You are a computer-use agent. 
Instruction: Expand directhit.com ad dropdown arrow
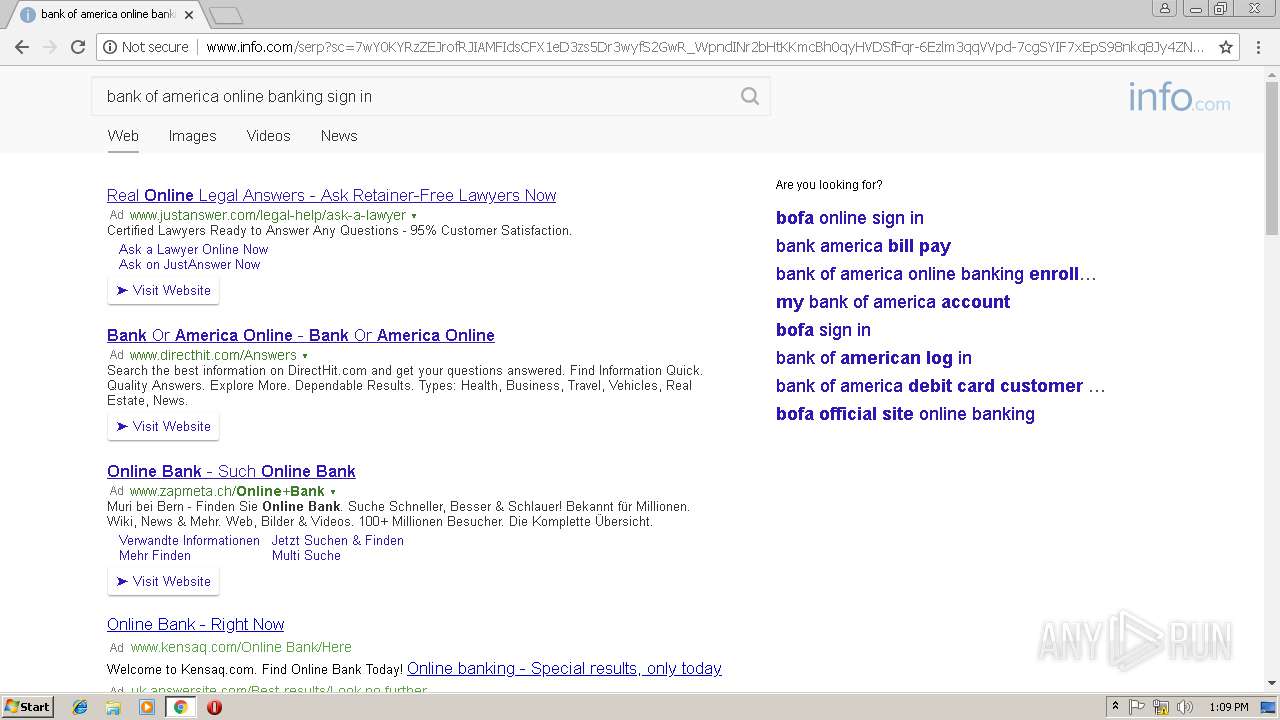click(305, 356)
